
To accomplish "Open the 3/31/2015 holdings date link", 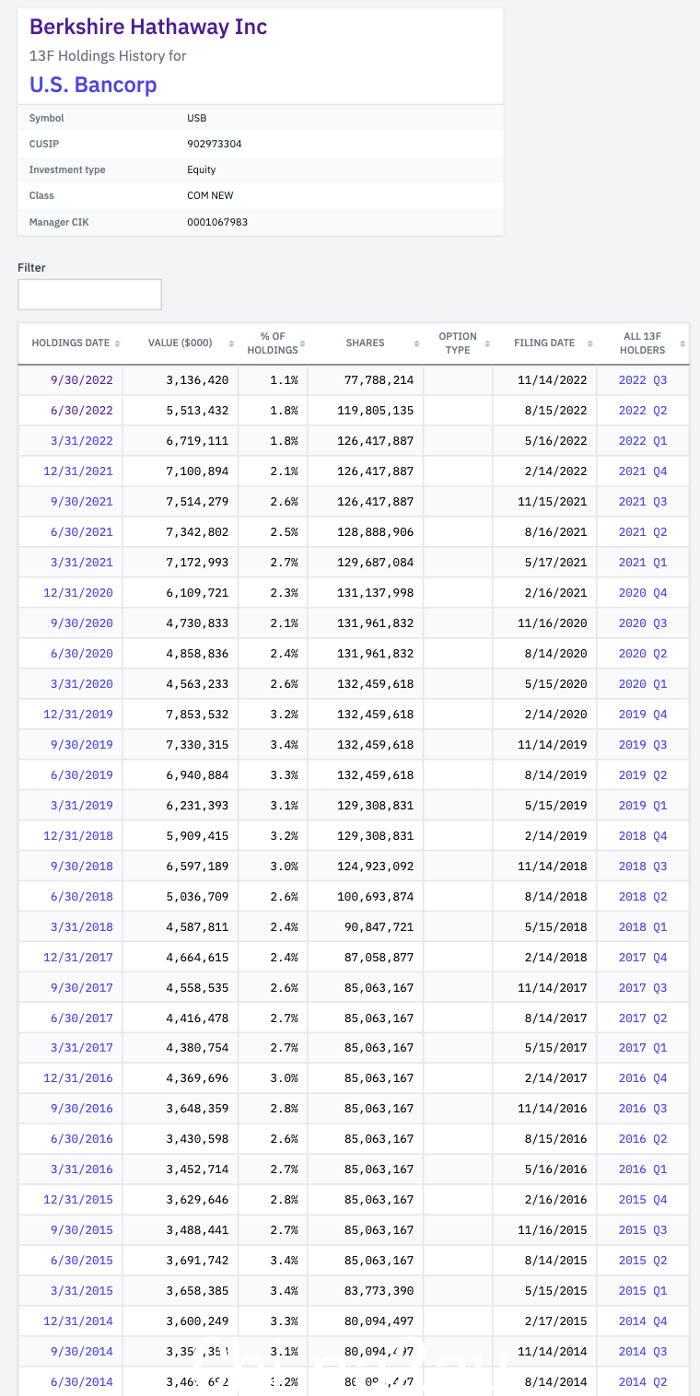I will (x=81, y=1290).
